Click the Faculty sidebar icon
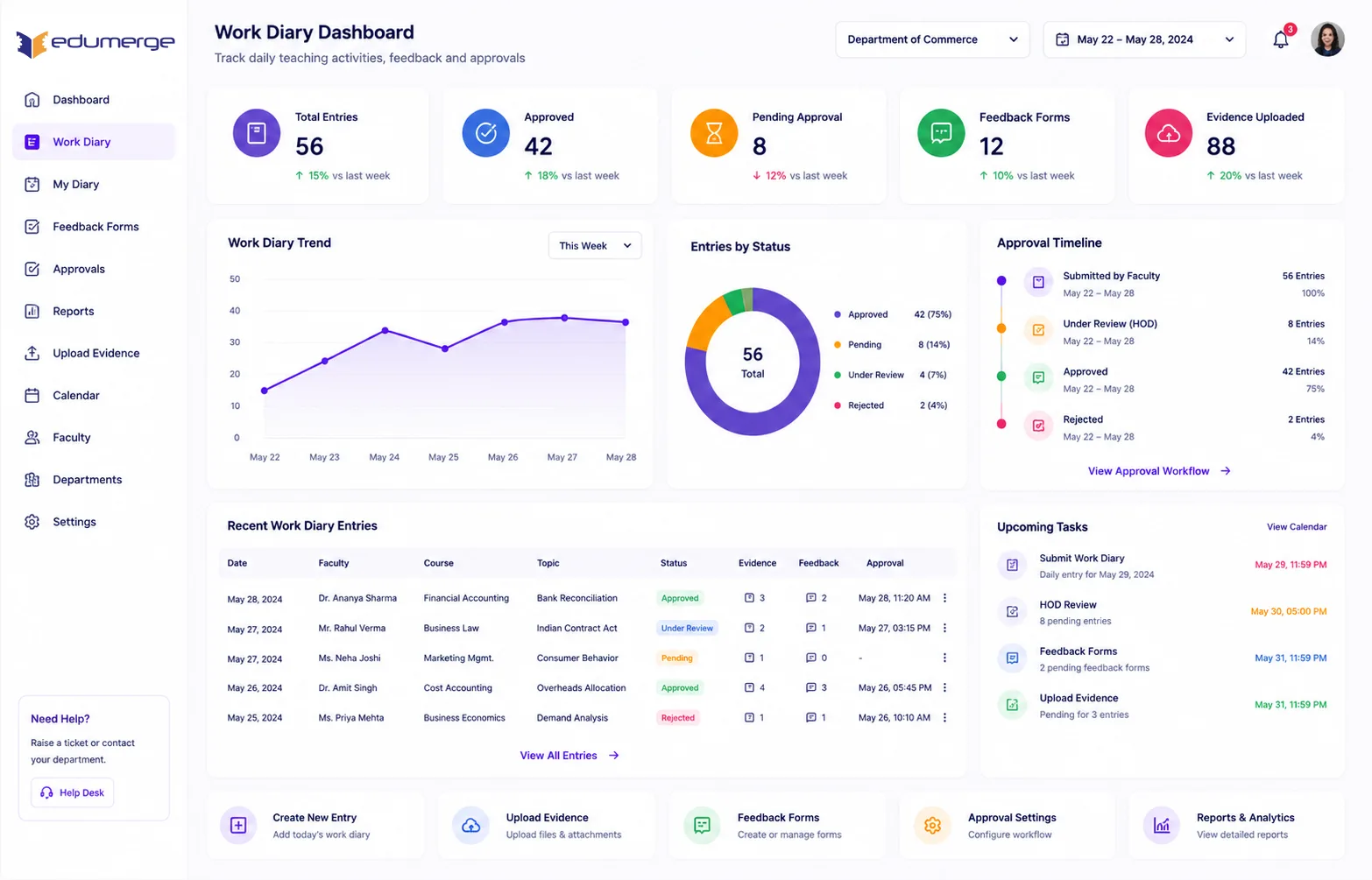This screenshot has height=880, width=1372. pos(32,437)
